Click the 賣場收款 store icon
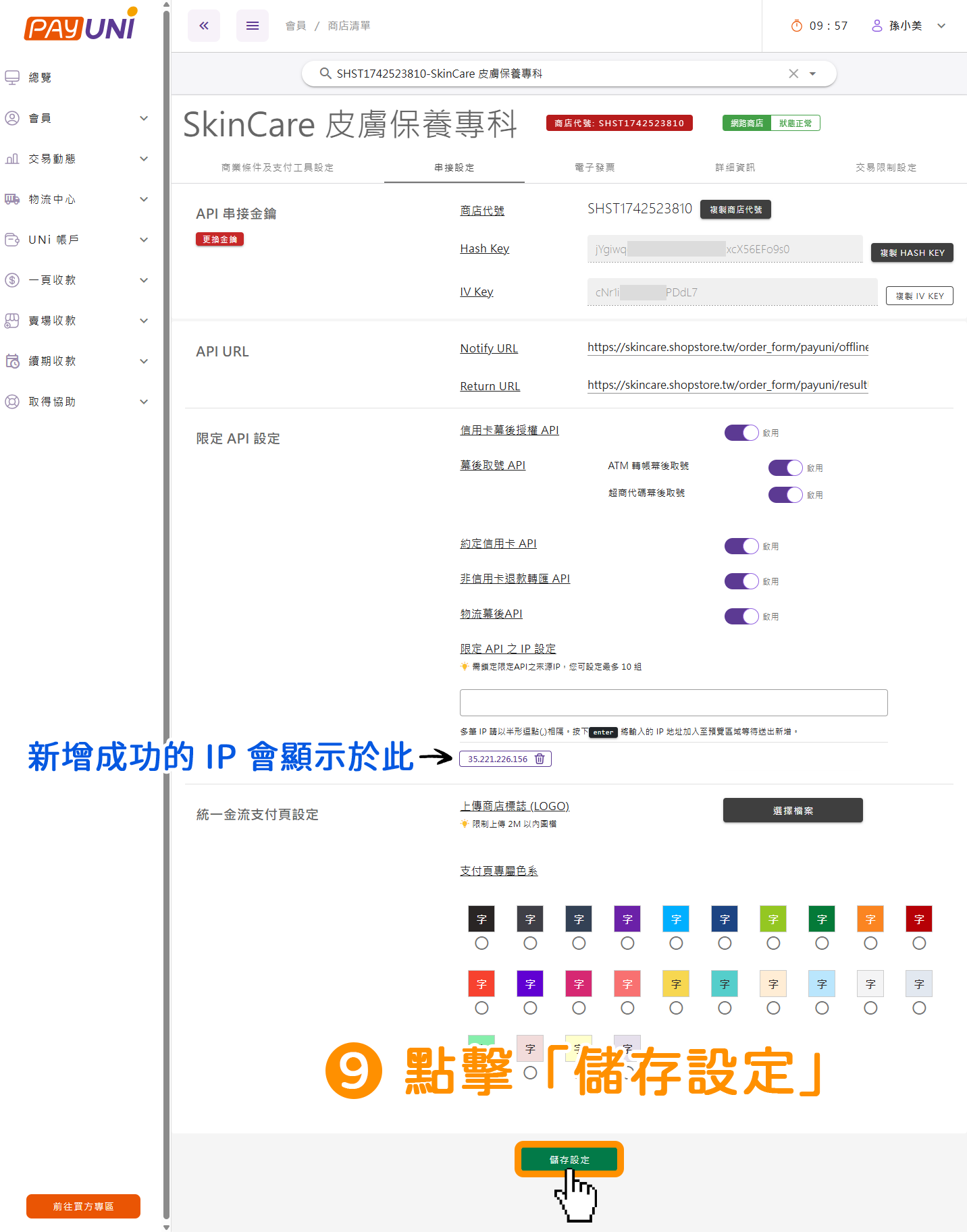Screen dimensions: 967x1232 coord(12,321)
